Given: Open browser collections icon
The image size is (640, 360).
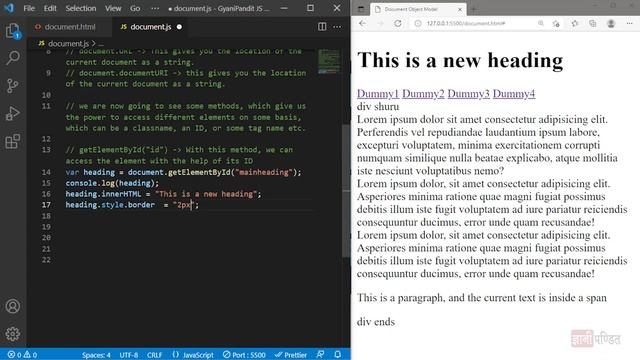Looking at the screenshot, I should (593, 23).
